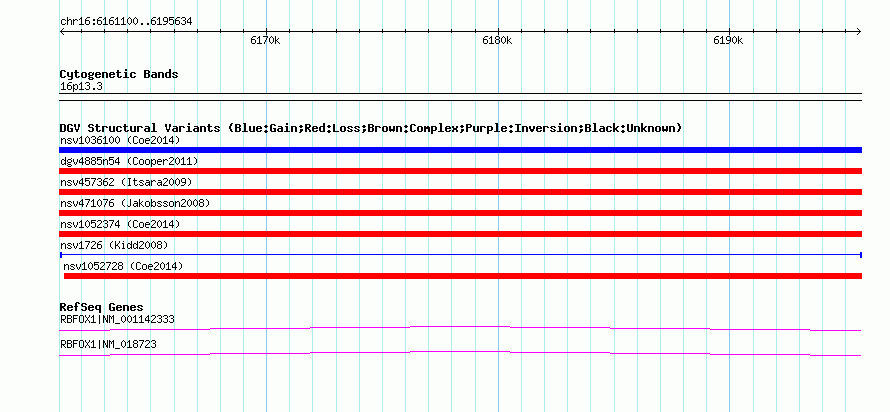Click the thin blue line for nsv1726
Image resolution: width=890 pixels, height=412 pixels.
click(x=460, y=255)
